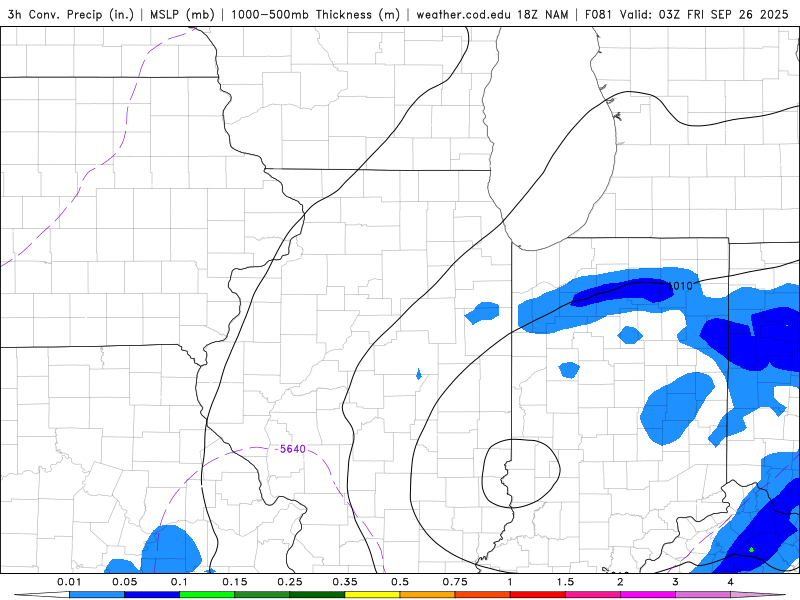Click the 0.01 legend value
This screenshot has width=800, height=600.
coord(69,582)
